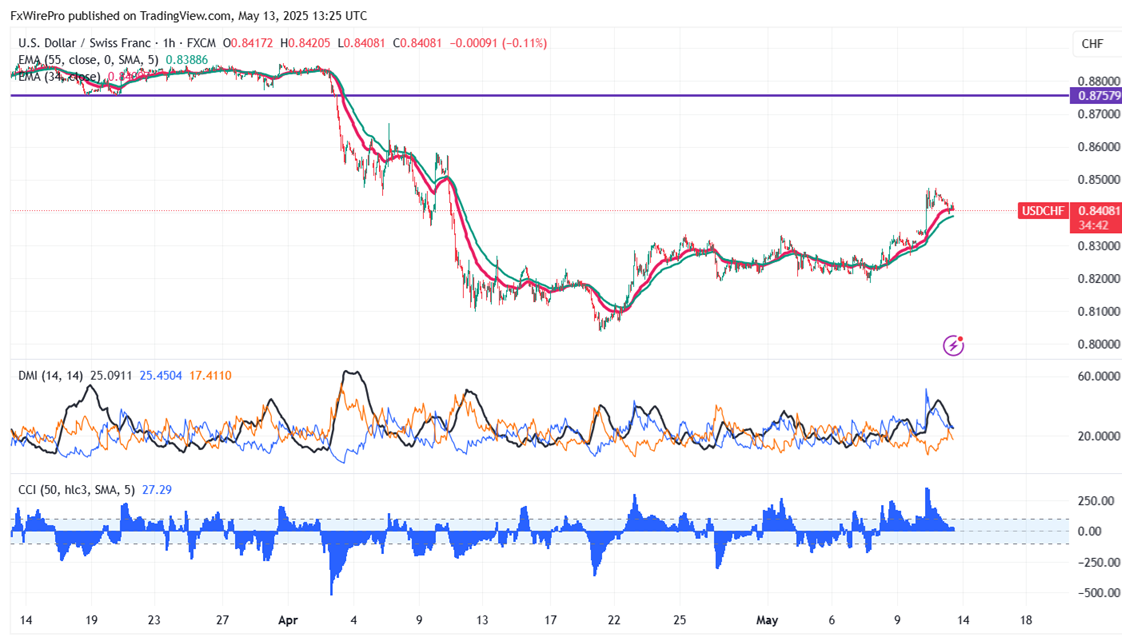
Task: Select the USDCHF price label tag
Action: [1043, 211]
